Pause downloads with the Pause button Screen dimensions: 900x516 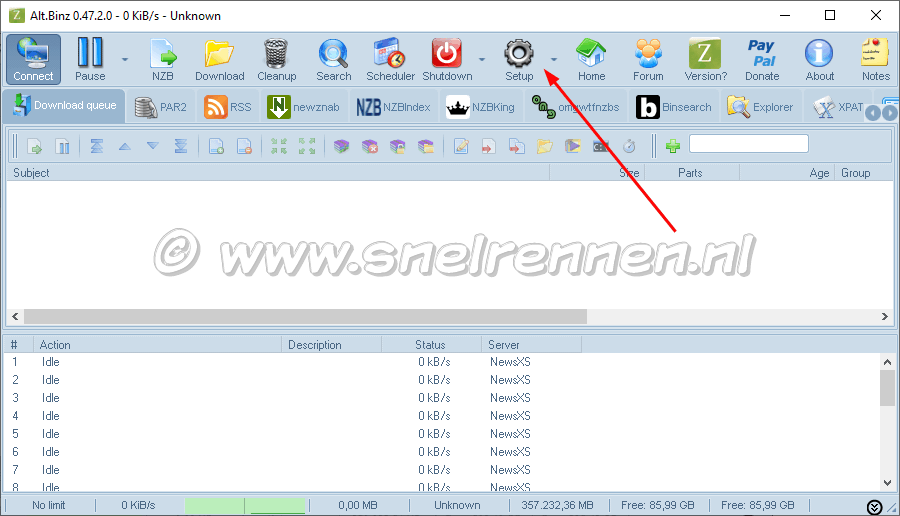(90, 59)
